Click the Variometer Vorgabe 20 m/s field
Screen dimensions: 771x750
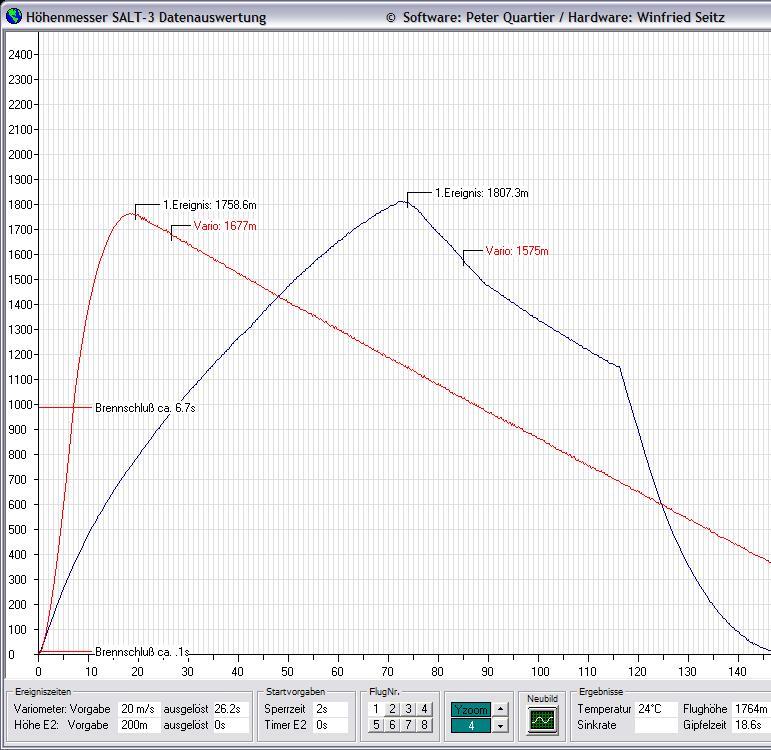(139, 709)
